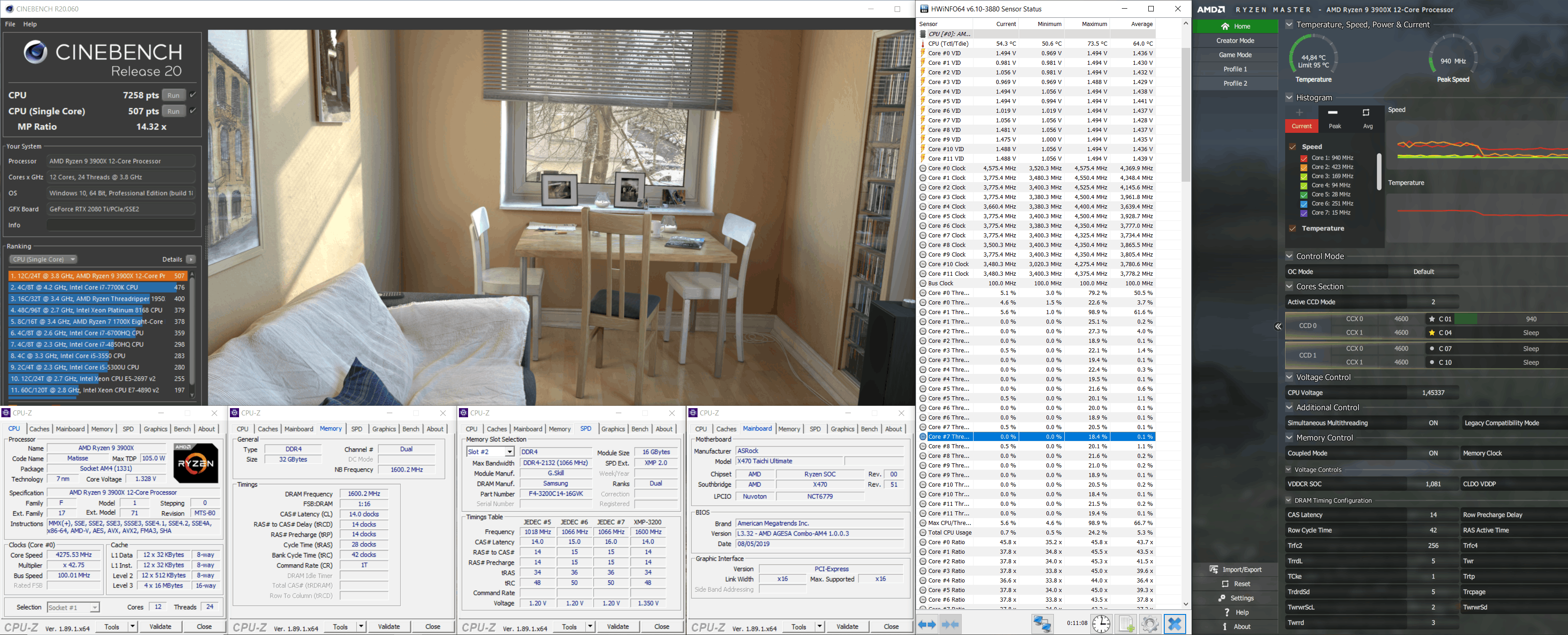Open Cinebench Help menu

(30, 24)
